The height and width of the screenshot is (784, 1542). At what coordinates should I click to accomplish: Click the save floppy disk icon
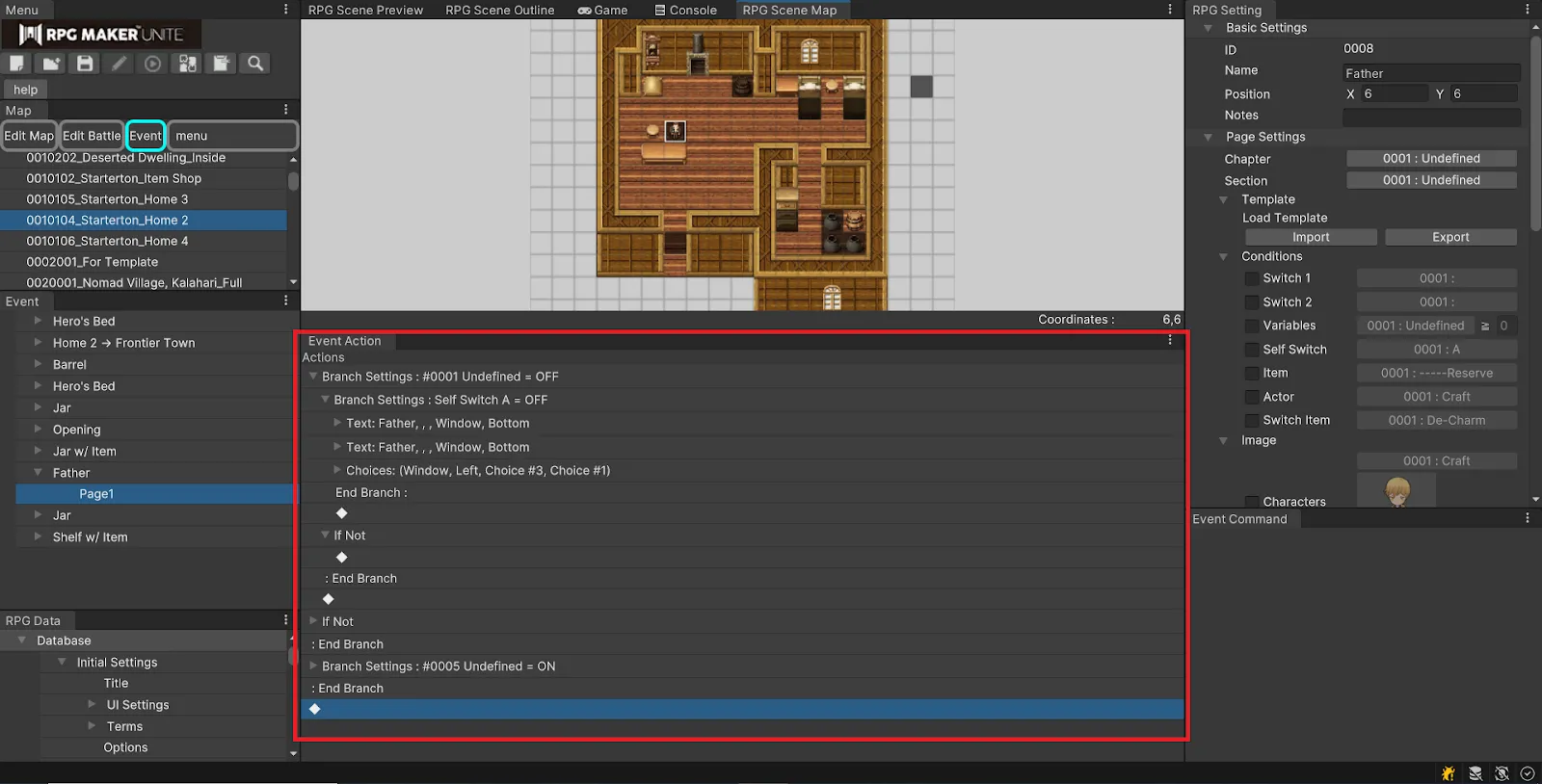tap(85, 64)
